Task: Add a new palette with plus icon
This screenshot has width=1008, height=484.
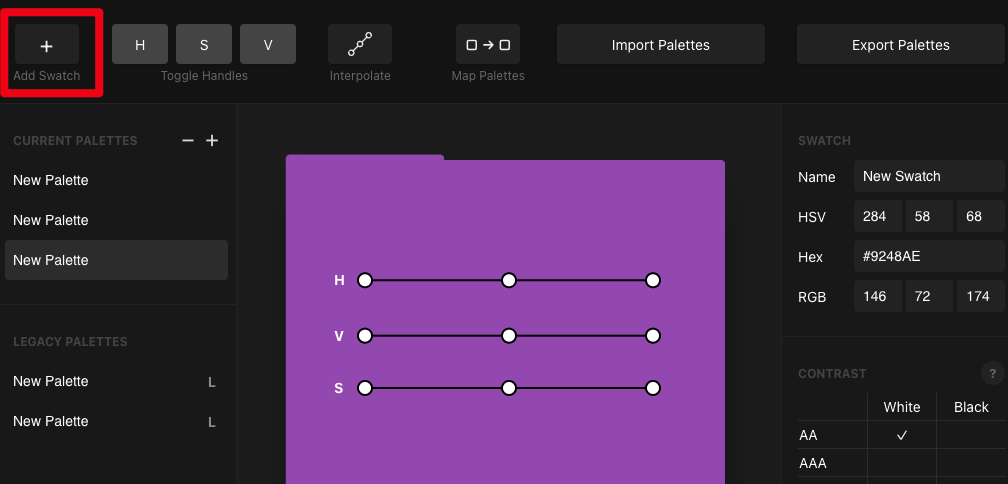Action: pos(212,141)
